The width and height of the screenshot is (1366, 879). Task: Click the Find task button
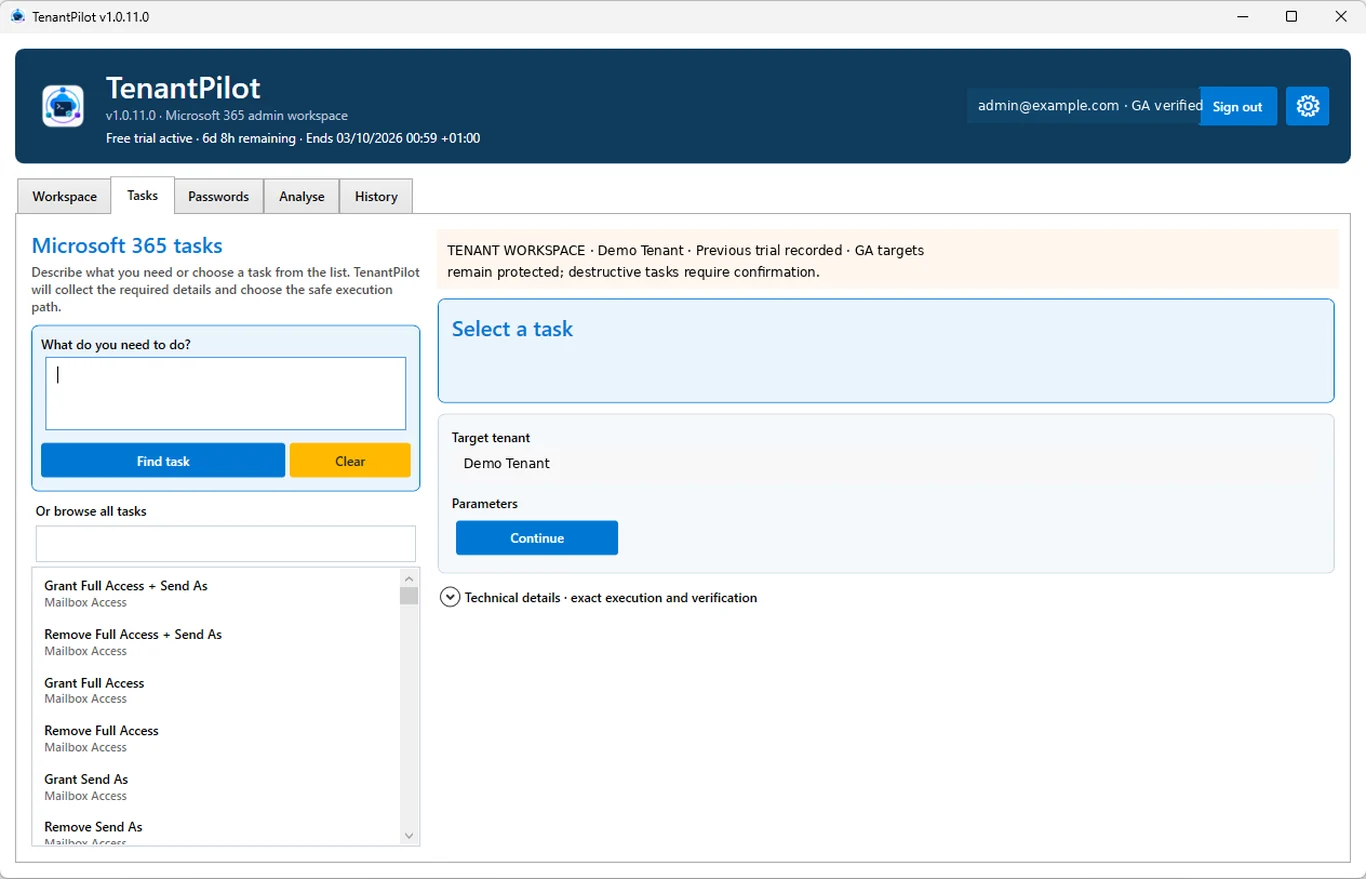[163, 461]
